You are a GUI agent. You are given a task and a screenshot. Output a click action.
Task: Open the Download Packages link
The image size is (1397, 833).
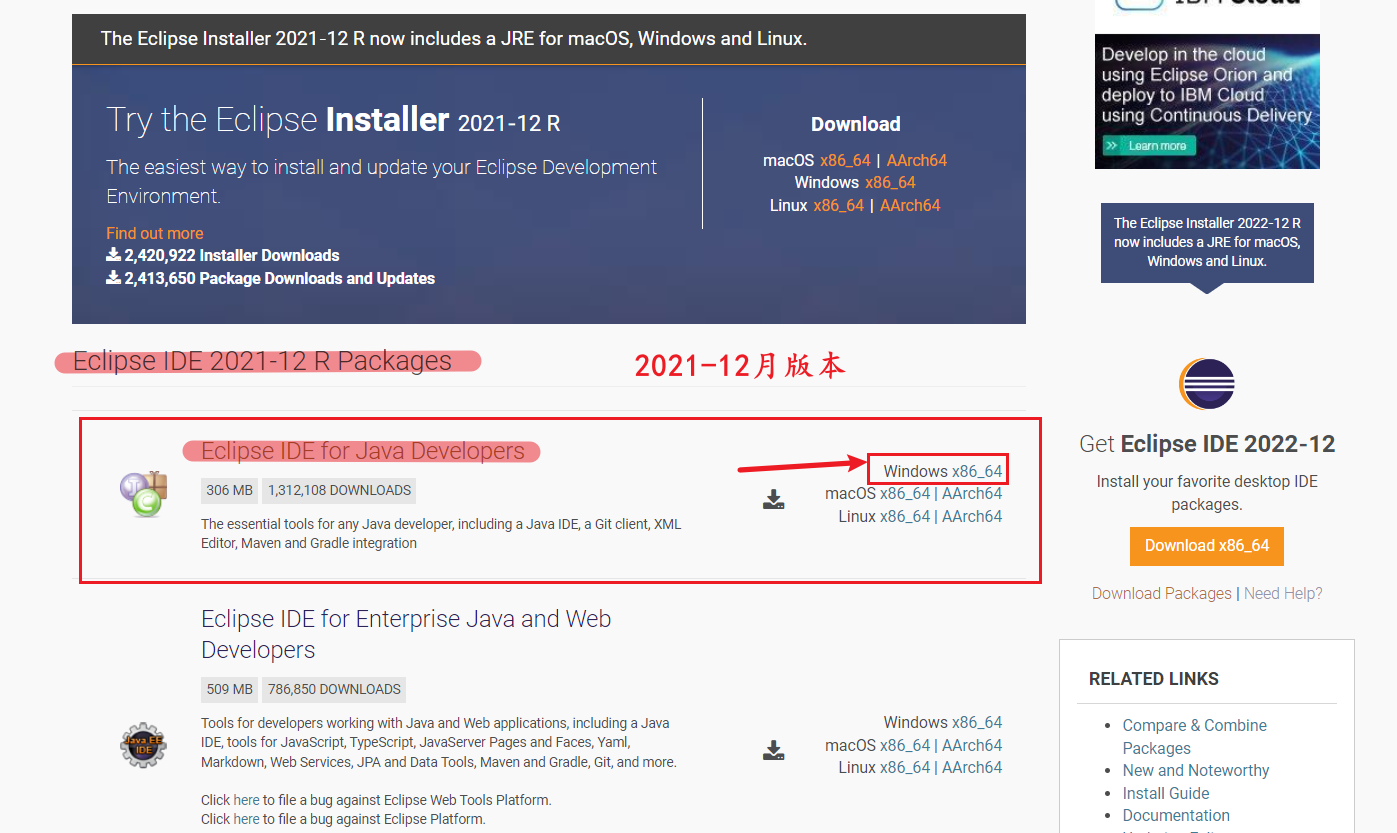click(1162, 593)
